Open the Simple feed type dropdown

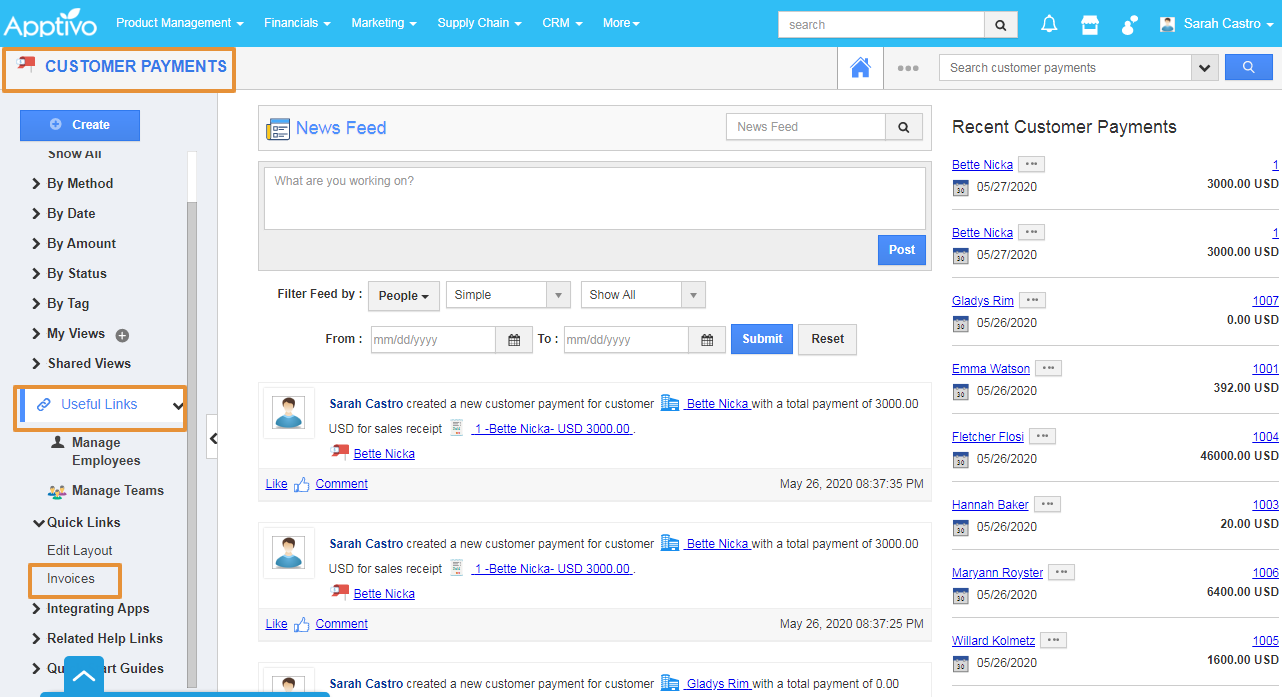(508, 295)
